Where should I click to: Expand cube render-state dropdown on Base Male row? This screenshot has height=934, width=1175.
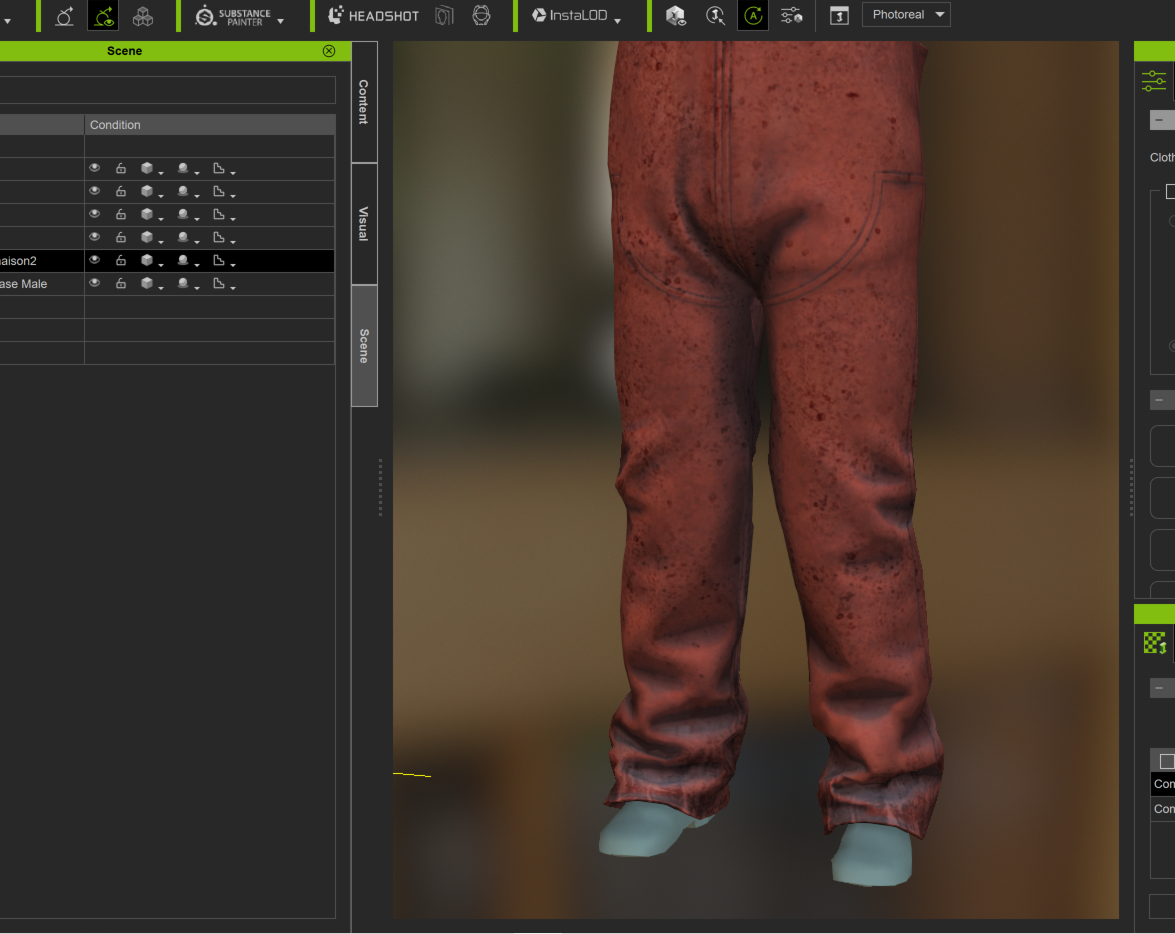[150, 284]
